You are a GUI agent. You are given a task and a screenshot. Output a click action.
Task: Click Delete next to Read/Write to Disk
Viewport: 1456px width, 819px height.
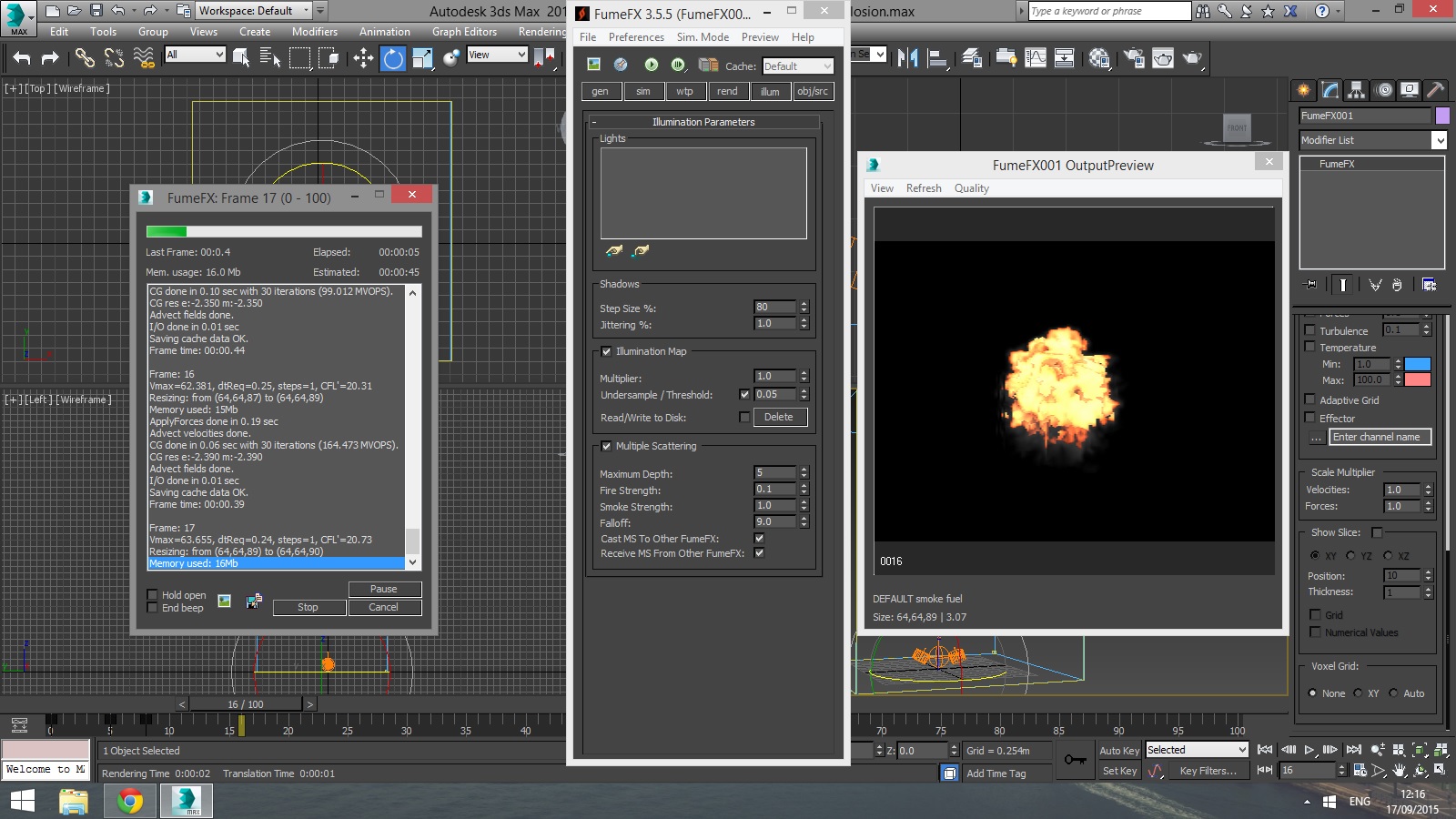pos(779,417)
